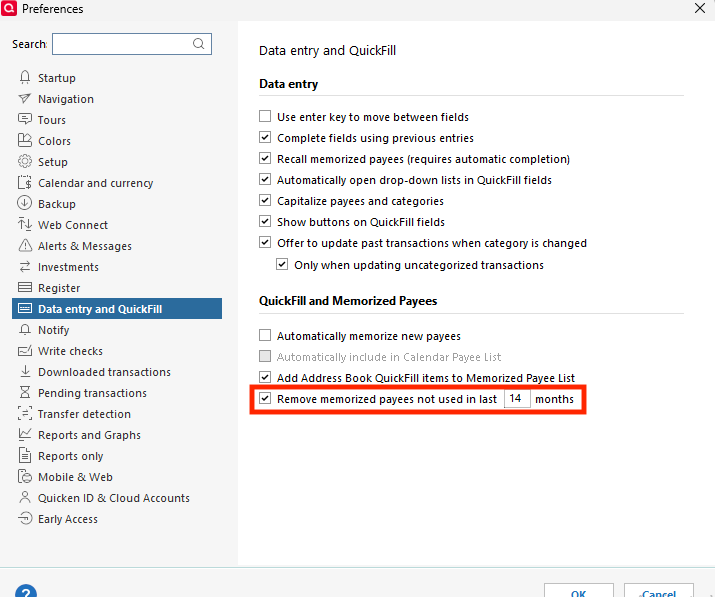Click the Downloaded transactions arrow icon
715x597 pixels.
point(25,371)
